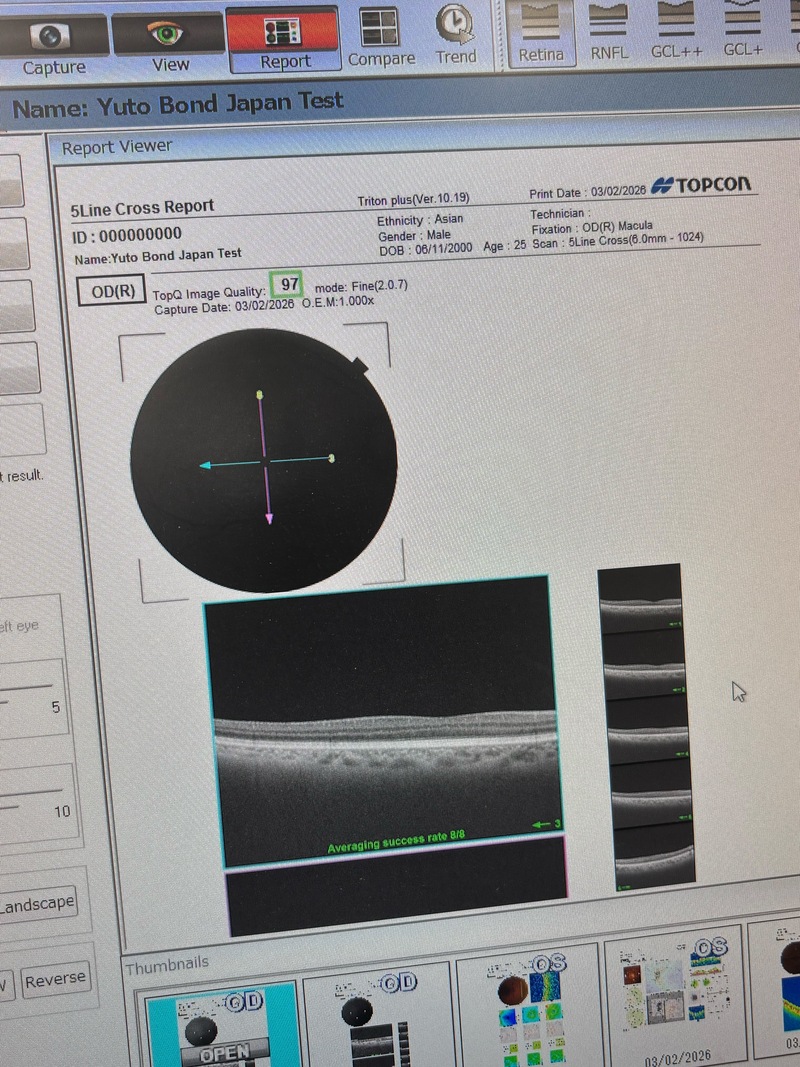This screenshot has width=800, height=1067.
Task: Select the second OD report thumbnail
Action: 376,1020
